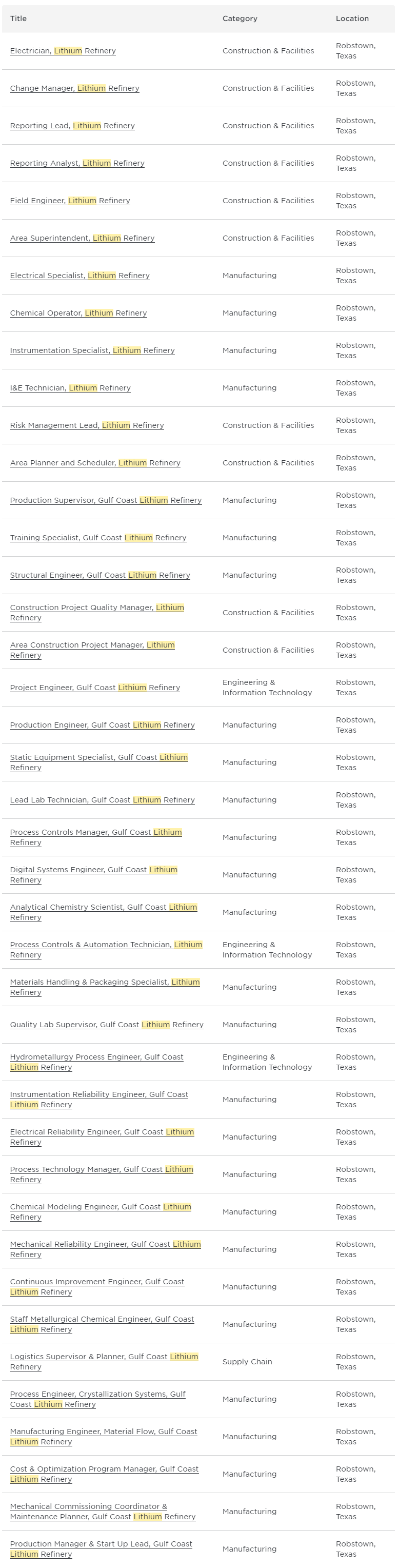This screenshot has height=1568, width=398.
Task: Open the Digital Systems Engineer job posting
Action: click(x=94, y=875)
